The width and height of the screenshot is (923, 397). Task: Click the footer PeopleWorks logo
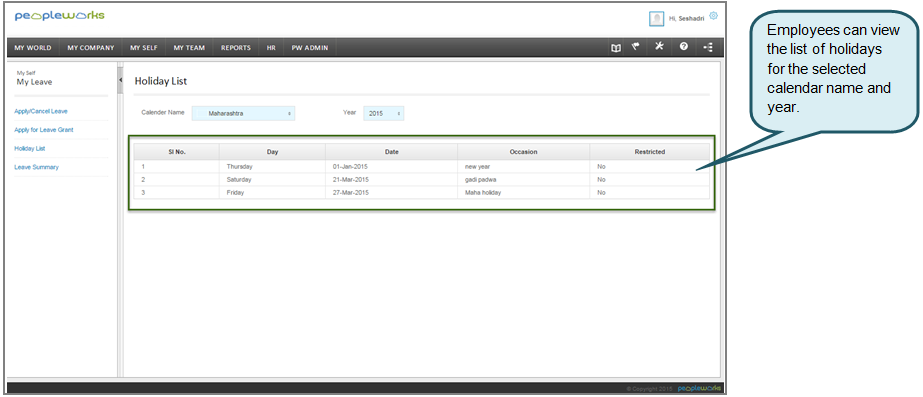699,389
